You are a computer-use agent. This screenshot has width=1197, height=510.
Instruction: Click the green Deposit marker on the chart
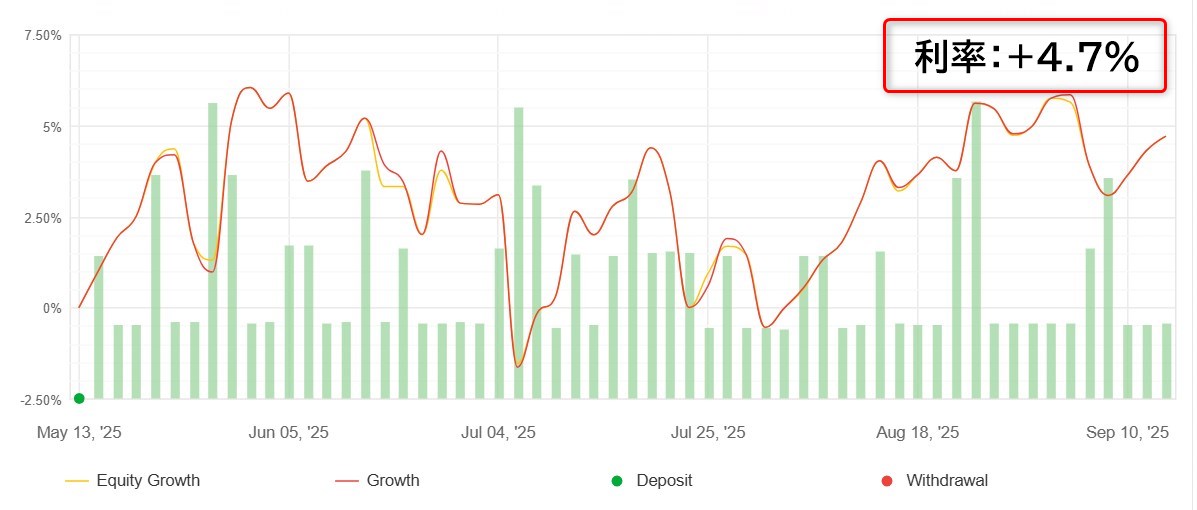(79, 398)
